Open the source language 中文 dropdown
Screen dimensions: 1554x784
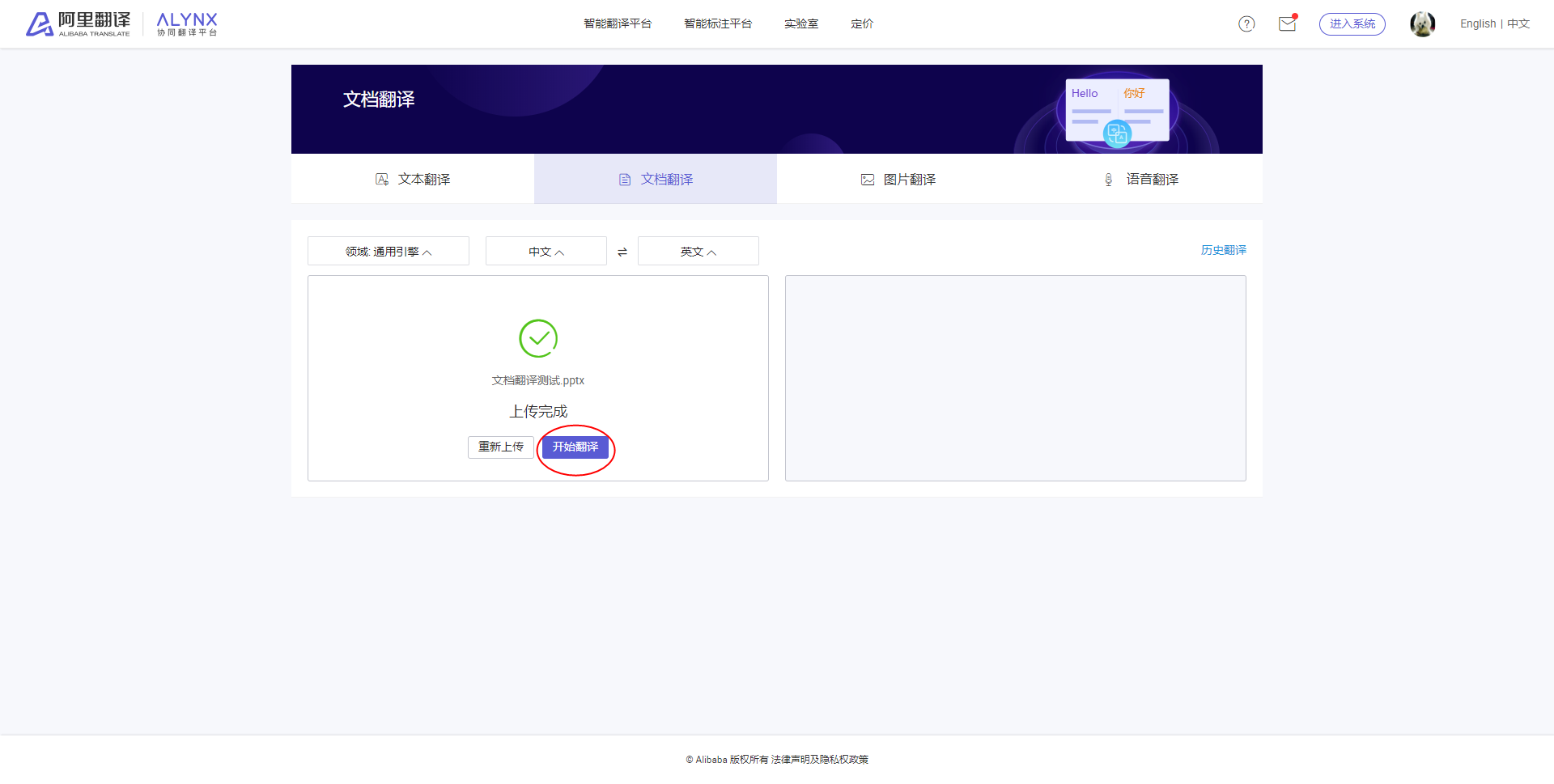coord(546,251)
